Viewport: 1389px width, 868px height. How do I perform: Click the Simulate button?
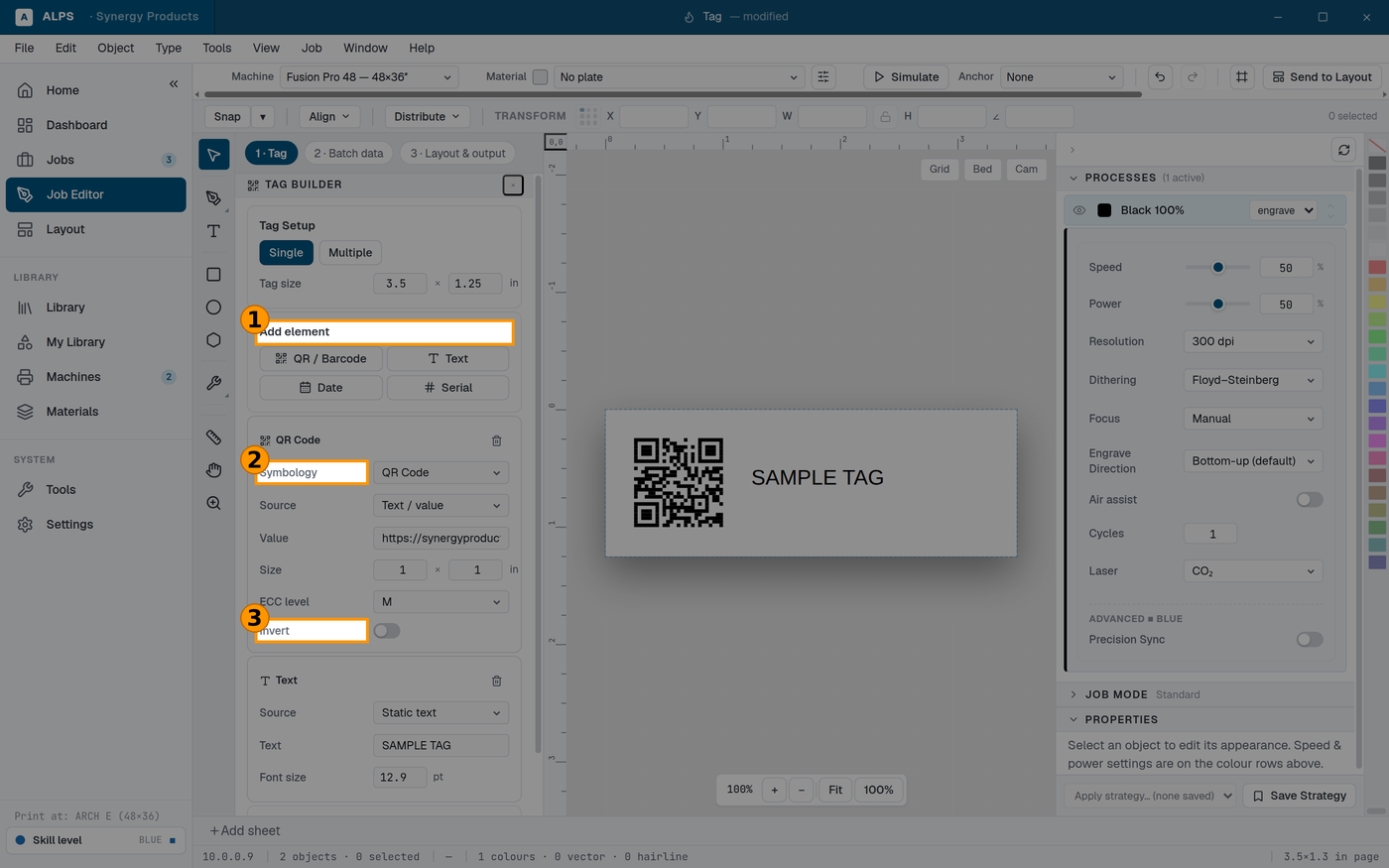(906, 76)
